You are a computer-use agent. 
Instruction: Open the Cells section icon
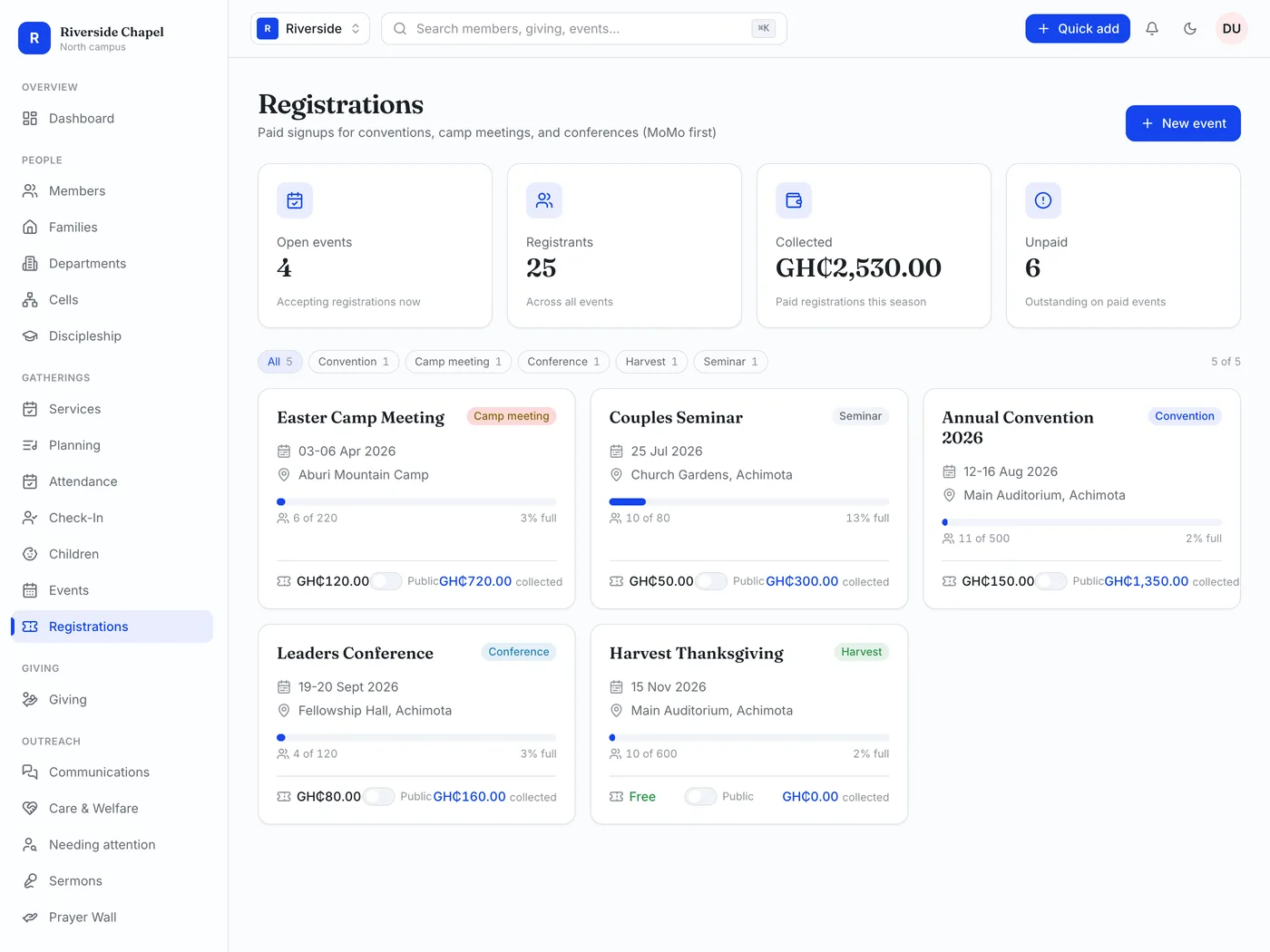point(30,300)
